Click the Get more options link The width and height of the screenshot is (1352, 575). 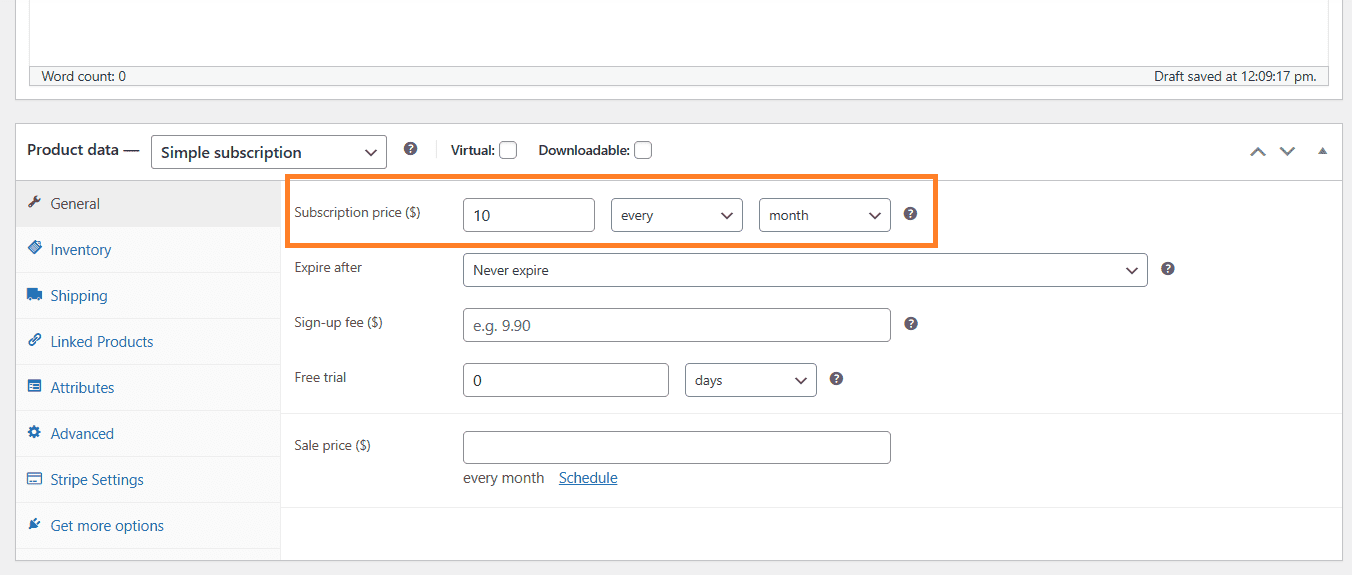(107, 526)
